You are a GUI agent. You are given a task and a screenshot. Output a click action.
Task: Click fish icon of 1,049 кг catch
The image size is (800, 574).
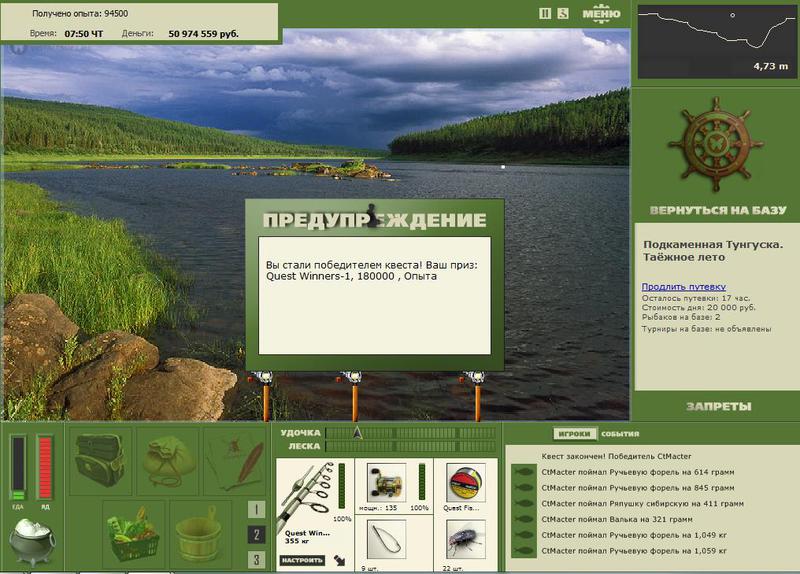click(x=523, y=535)
